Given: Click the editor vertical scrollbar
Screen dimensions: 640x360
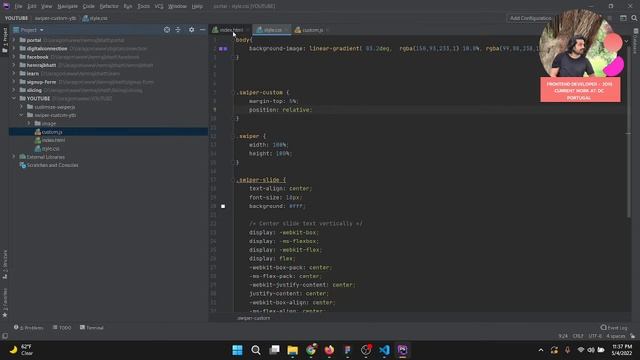Looking at the screenshot, I should [629, 131].
